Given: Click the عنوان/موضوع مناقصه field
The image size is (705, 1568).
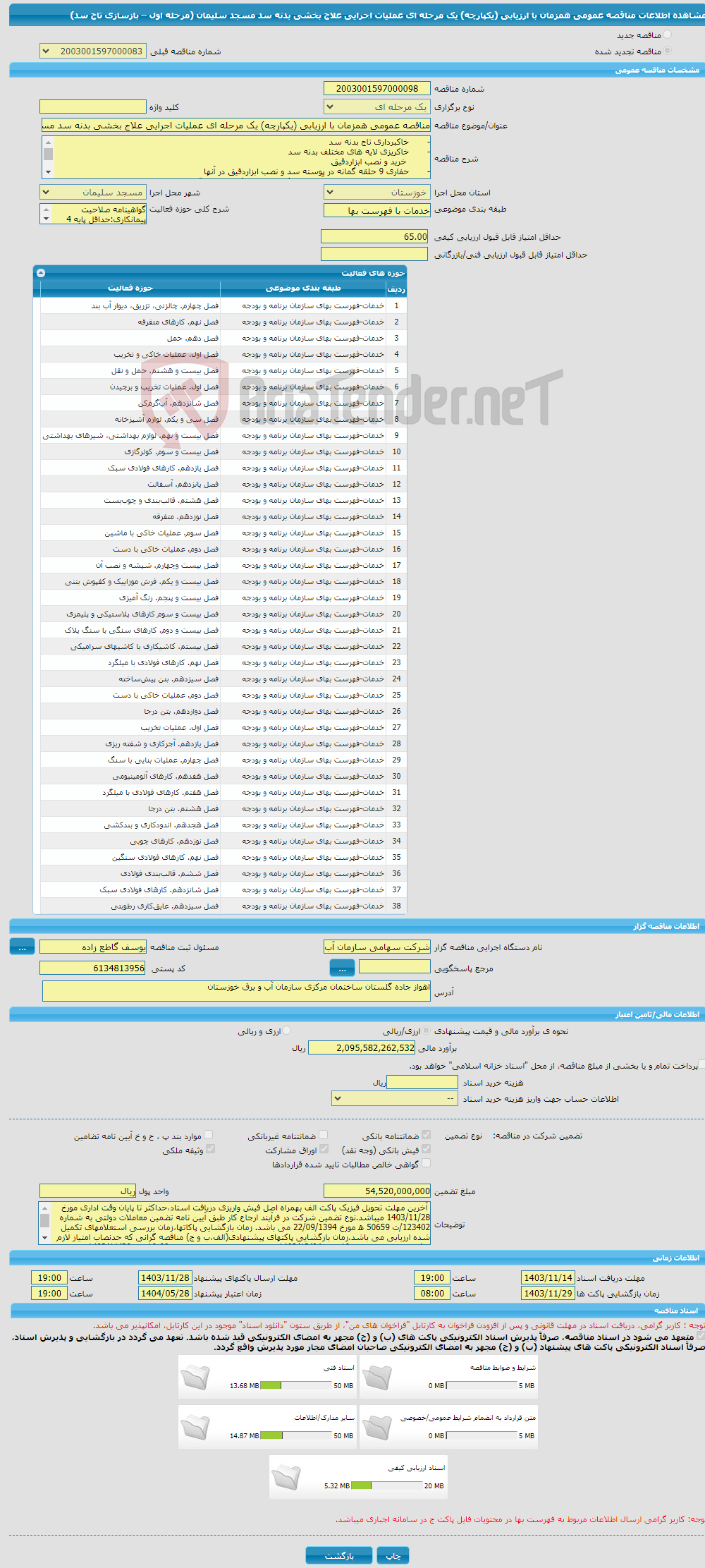Looking at the screenshot, I should (235, 126).
